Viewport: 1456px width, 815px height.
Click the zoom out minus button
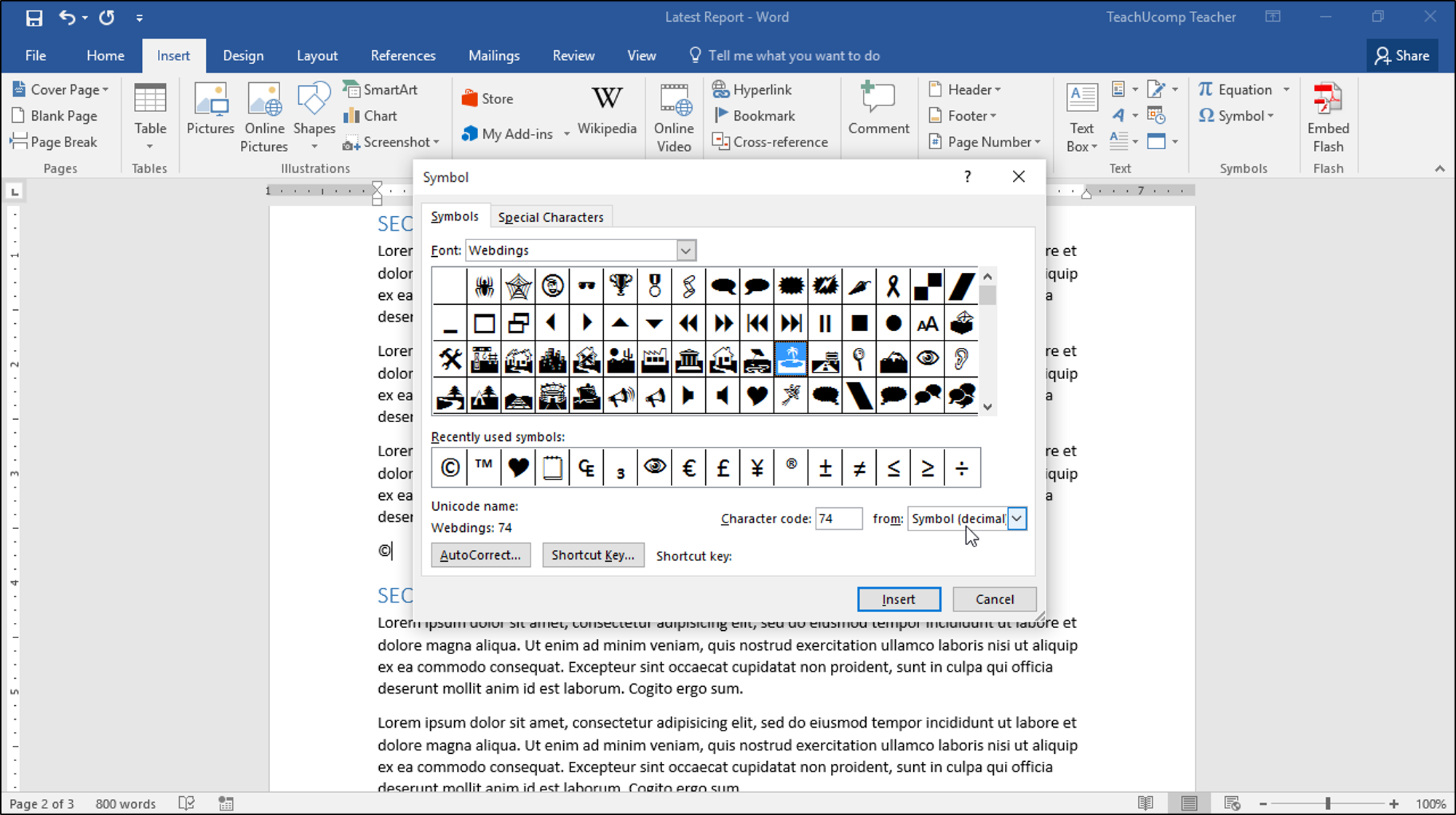[x=1263, y=803]
